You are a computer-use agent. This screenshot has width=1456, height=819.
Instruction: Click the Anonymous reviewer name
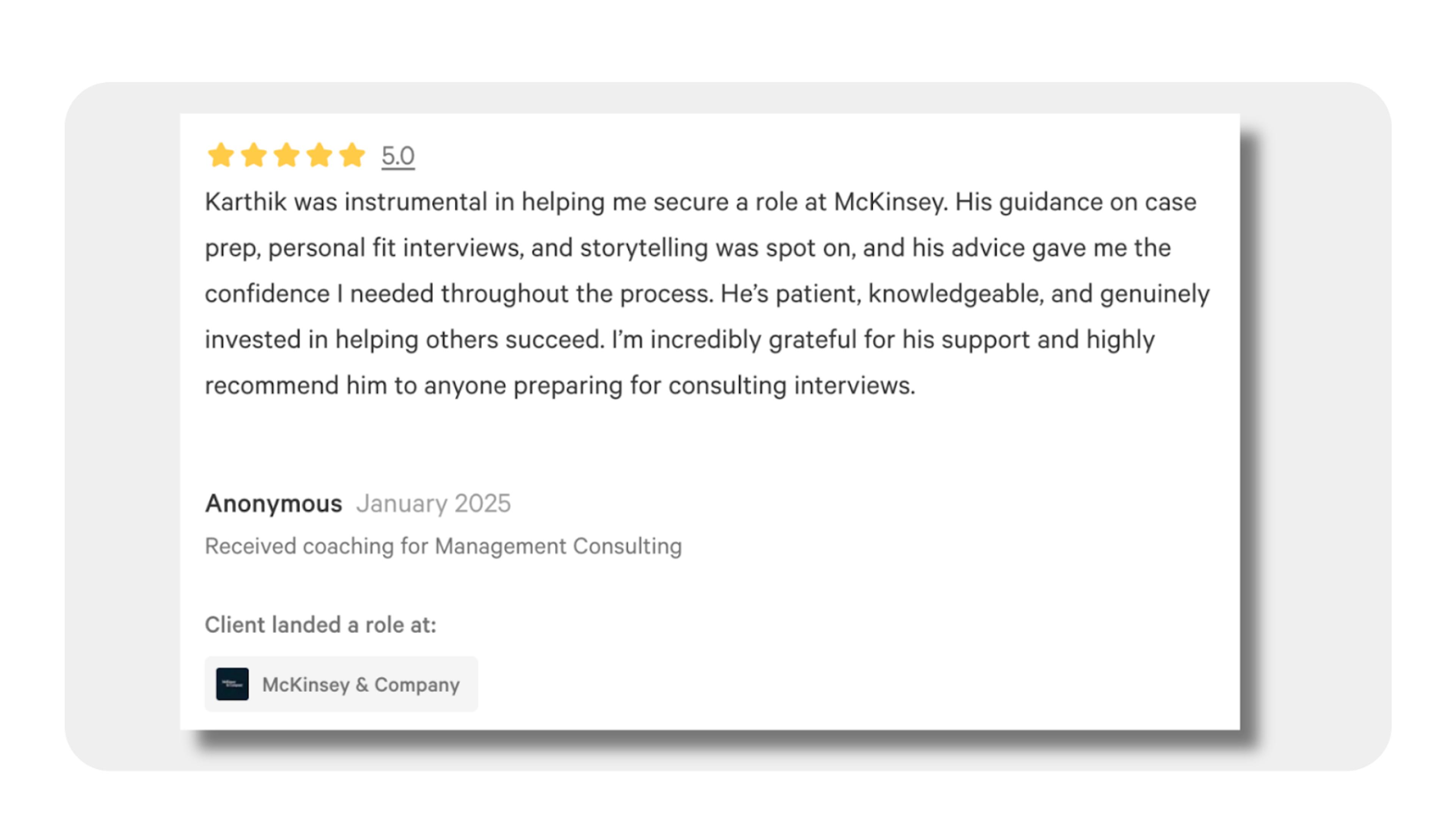pyautogui.click(x=273, y=504)
